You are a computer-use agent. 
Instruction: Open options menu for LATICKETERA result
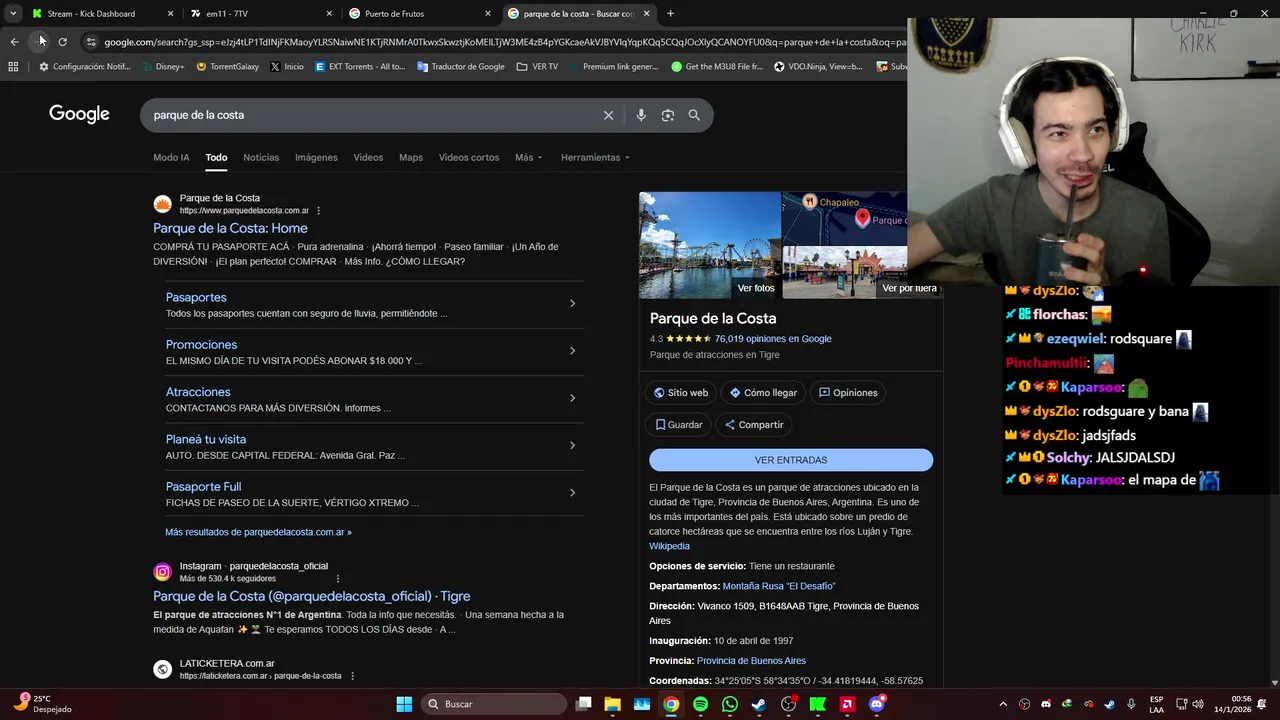click(x=352, y=676)
